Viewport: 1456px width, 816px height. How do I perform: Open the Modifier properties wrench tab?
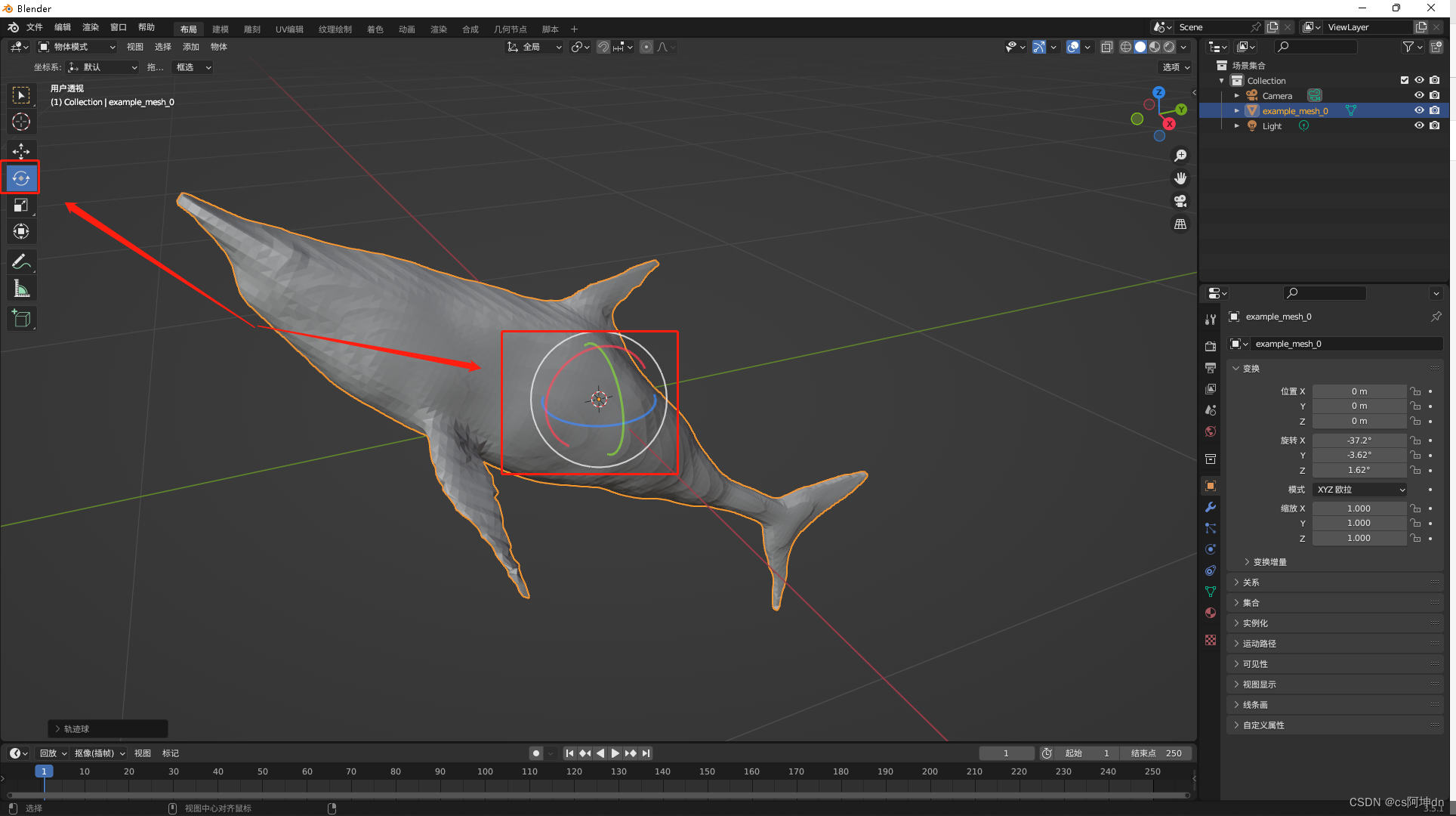tap(1211, 507)
